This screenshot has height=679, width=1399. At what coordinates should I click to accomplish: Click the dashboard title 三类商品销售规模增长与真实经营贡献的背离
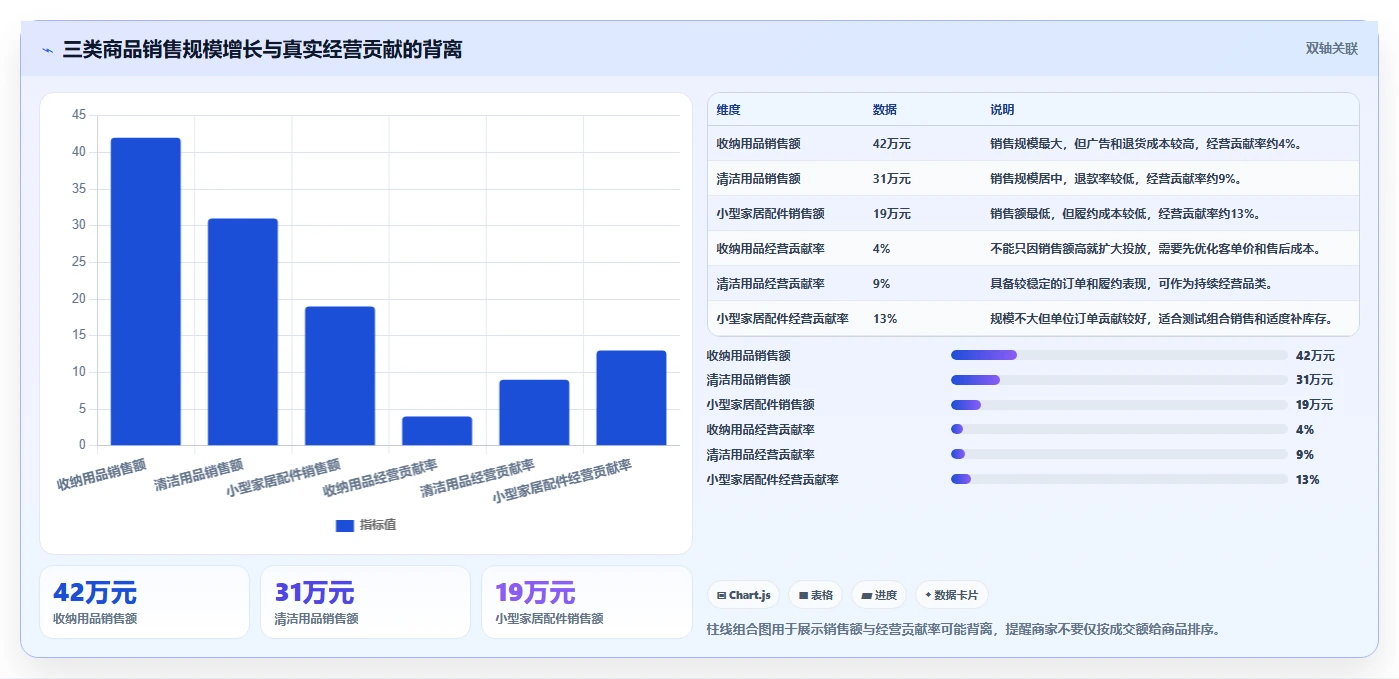[x=262, y=50]
